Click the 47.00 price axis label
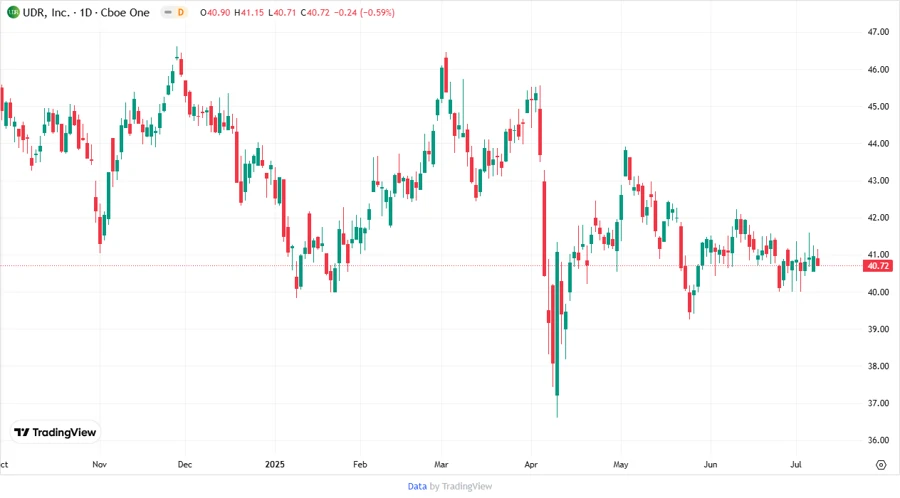 point(878,32)
